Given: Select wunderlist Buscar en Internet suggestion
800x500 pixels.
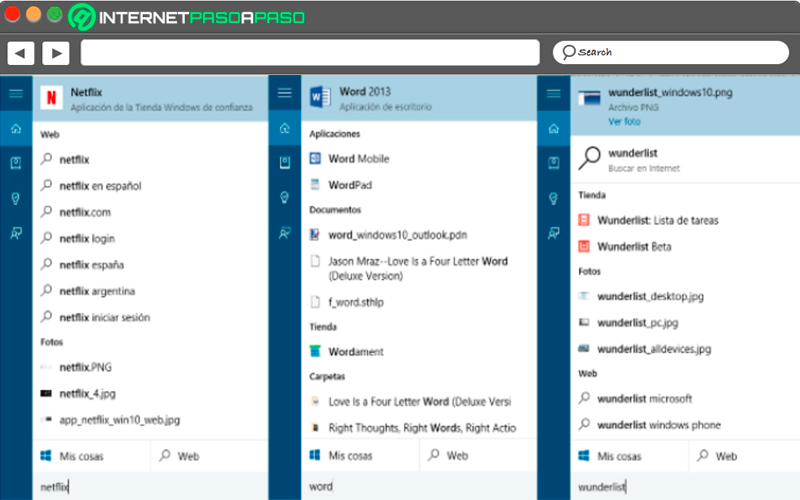Looking at the screenshot, I should click(685, 159).
